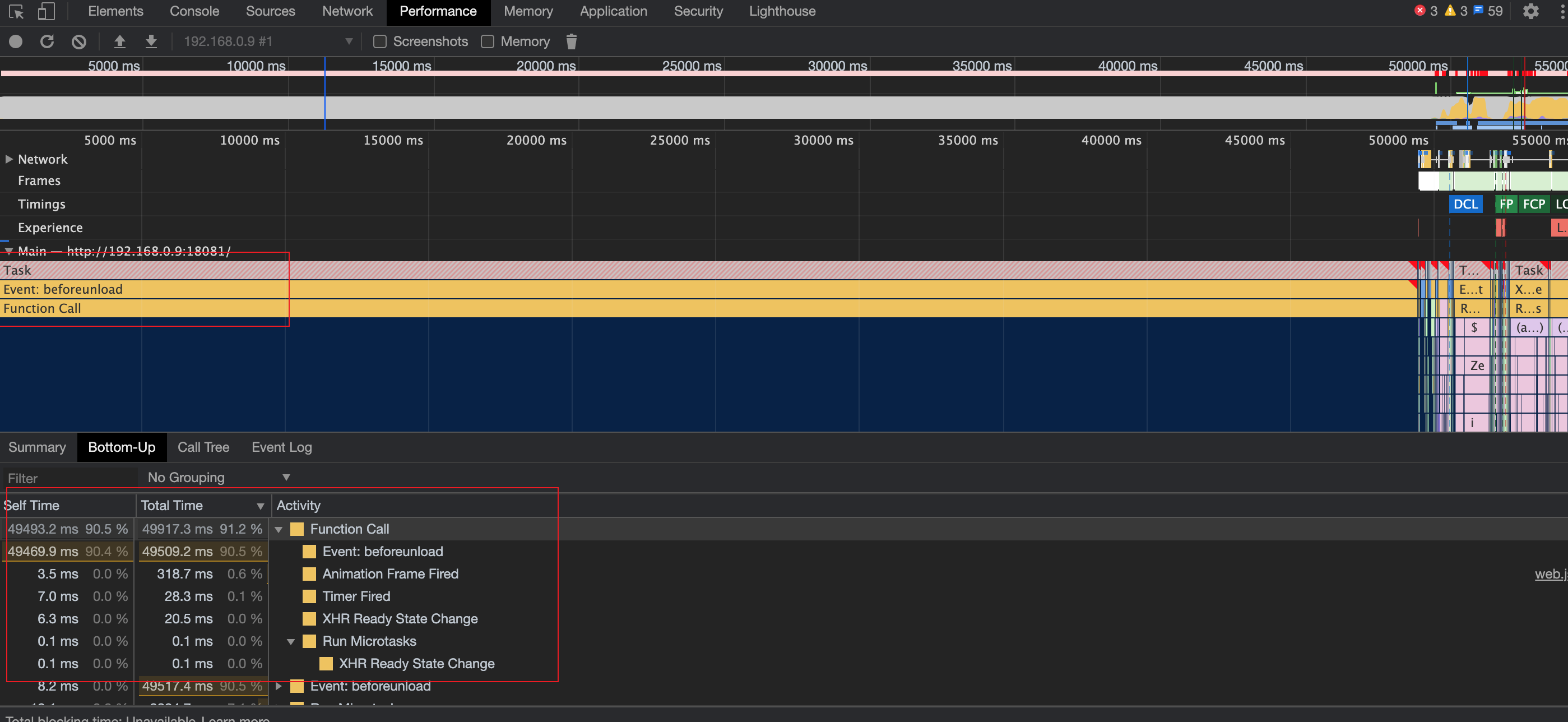1568x722 pixels.
Task: Open the web.js source link
Action: point(1551,573)
